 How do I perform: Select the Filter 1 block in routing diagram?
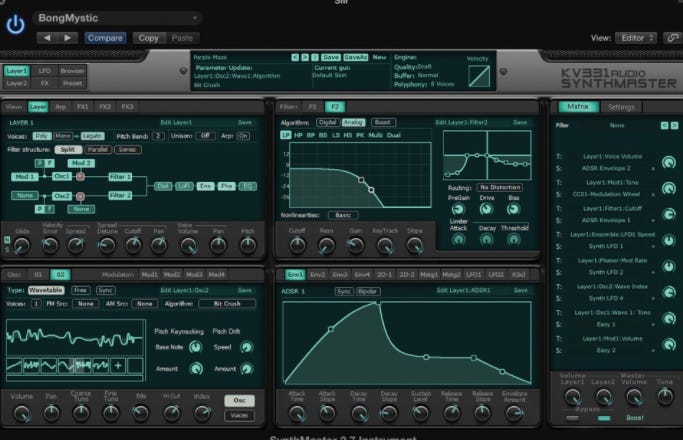[x=120, y=177]
